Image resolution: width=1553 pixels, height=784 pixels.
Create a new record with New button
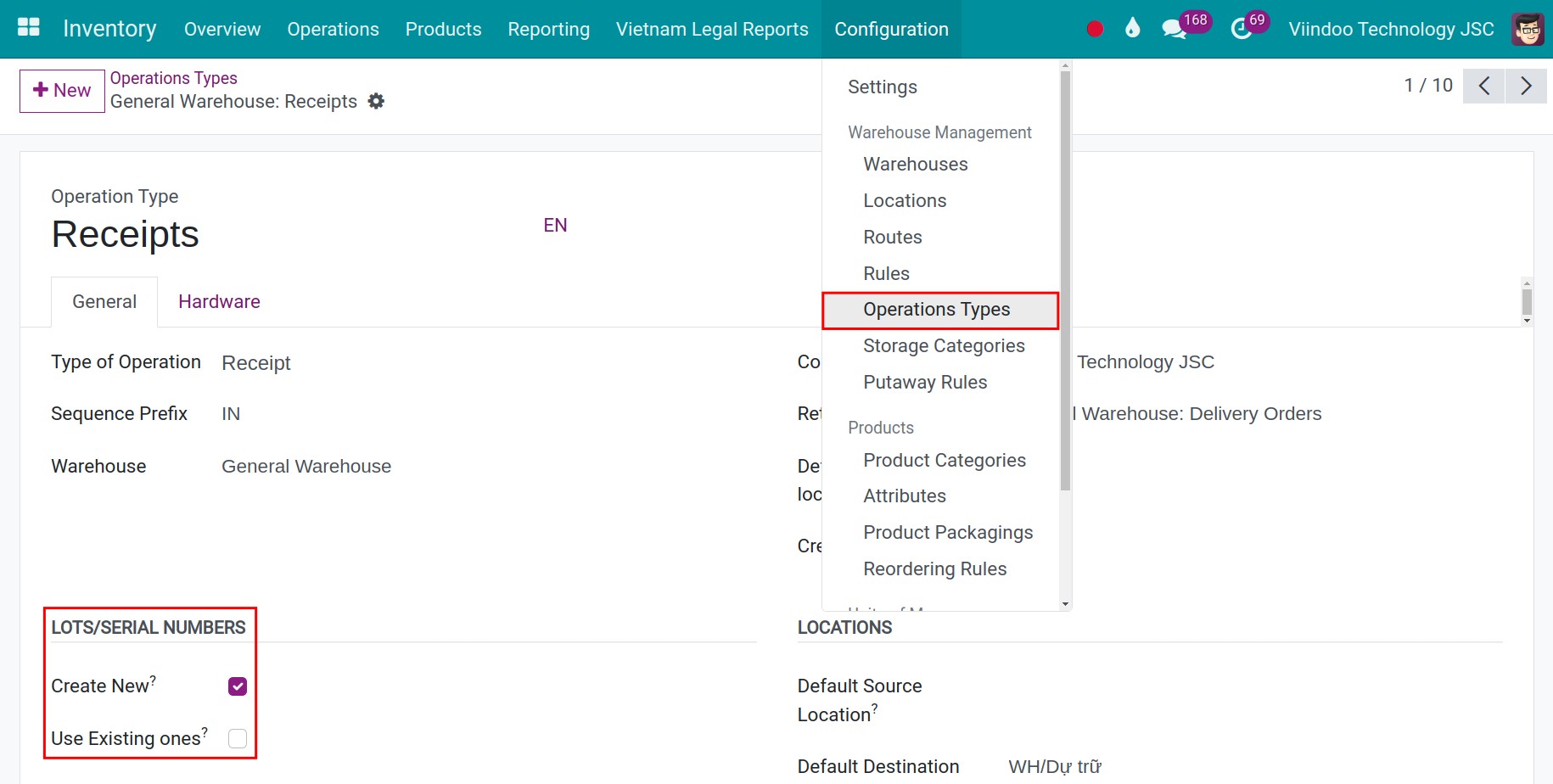pyautogui.click(x=62, y=91)
